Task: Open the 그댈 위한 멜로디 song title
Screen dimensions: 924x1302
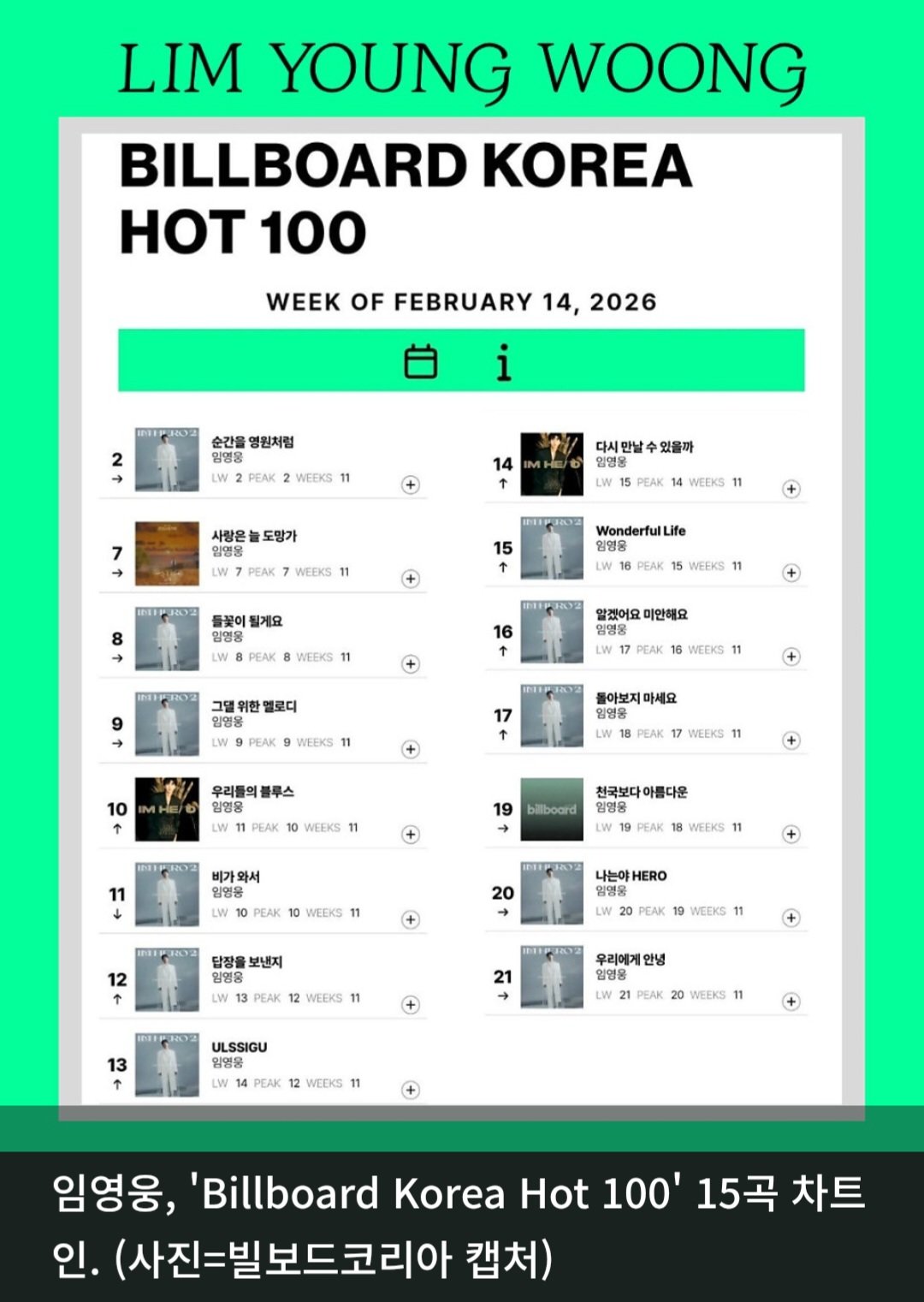Action: pos(254,706)
